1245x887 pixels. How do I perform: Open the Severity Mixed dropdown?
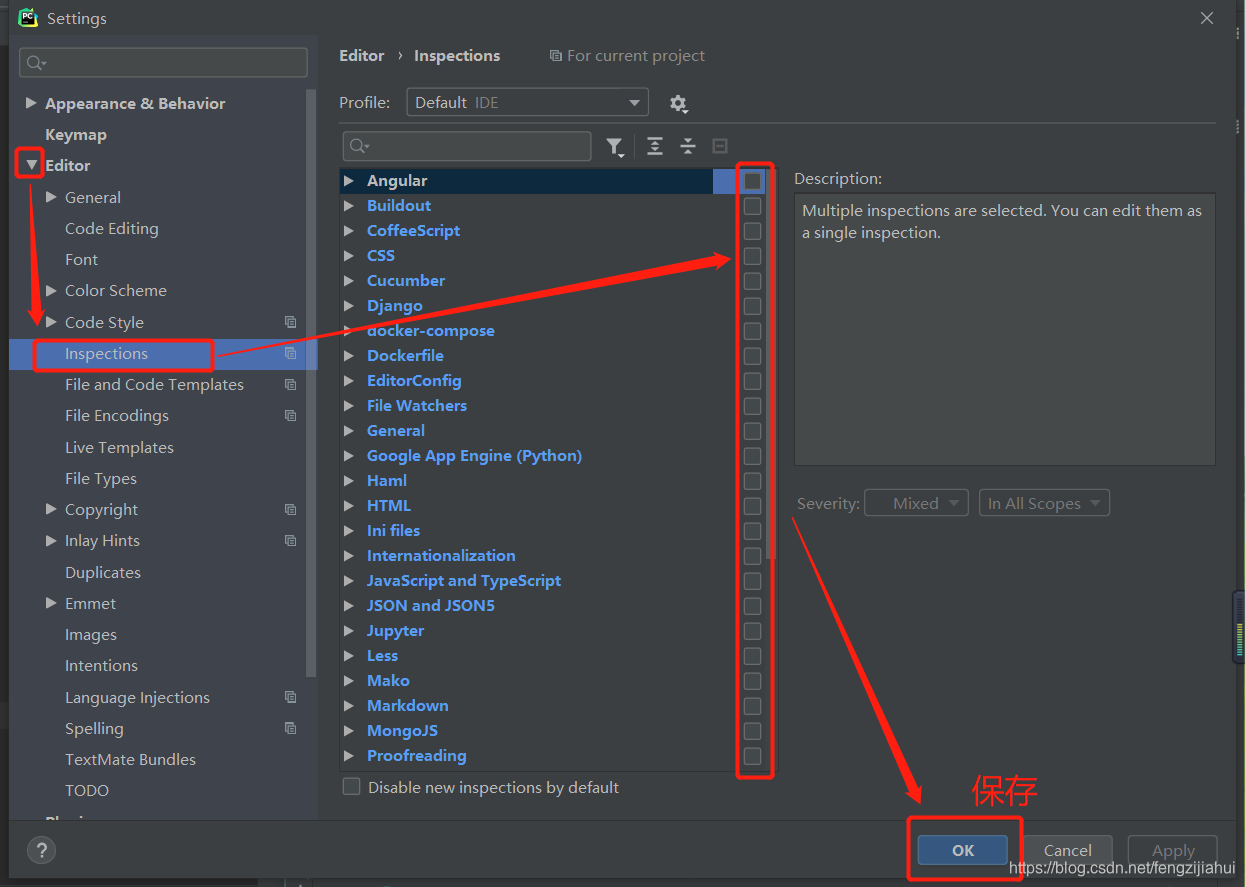click(916, 503)
